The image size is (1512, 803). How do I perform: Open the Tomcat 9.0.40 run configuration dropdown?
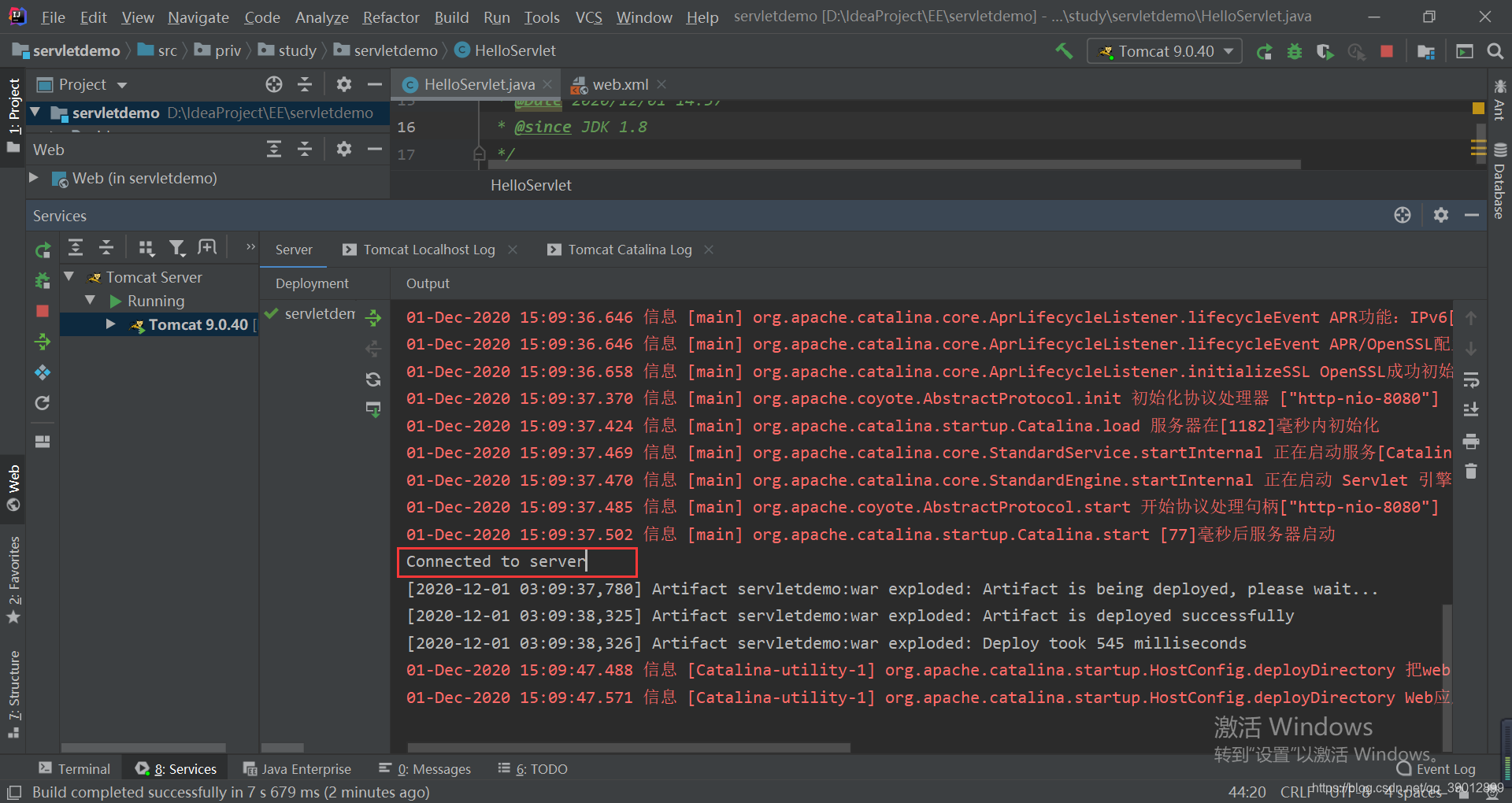coord(1165,51)
